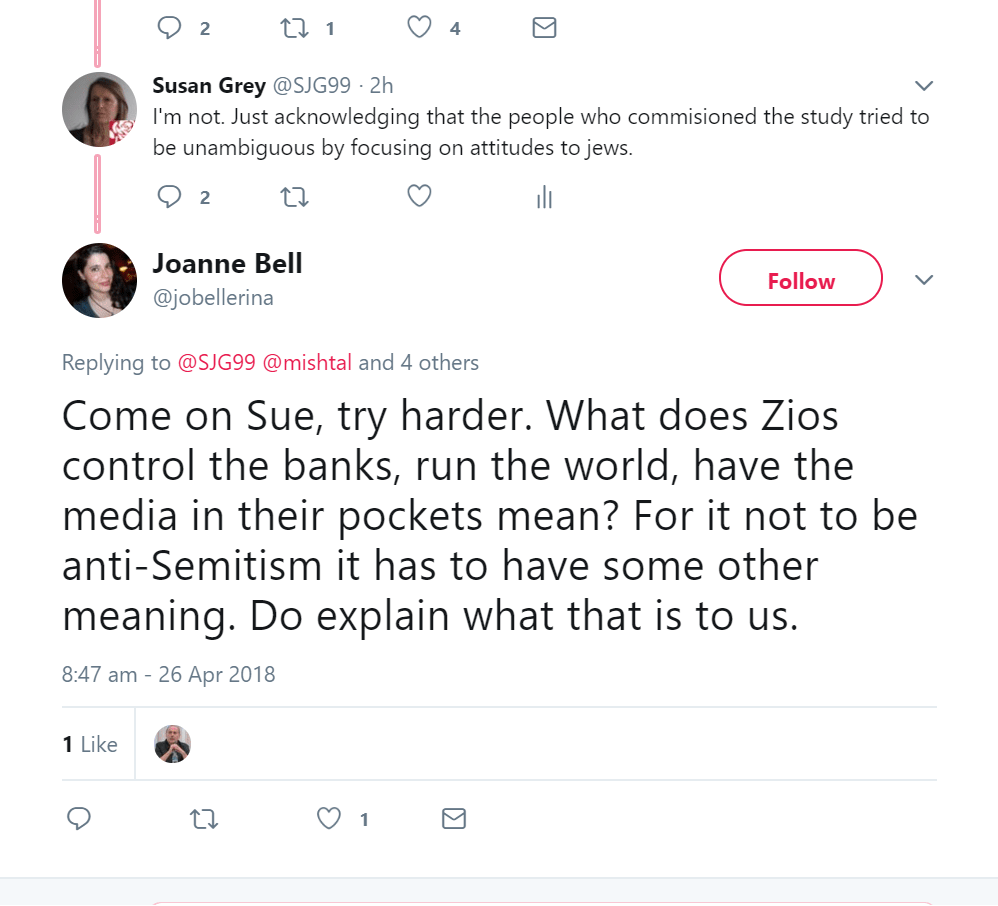Viewport: 998px width, 906px height.
Task: Reply to the top tweet with 2 replies
Action: pos(170,28)
